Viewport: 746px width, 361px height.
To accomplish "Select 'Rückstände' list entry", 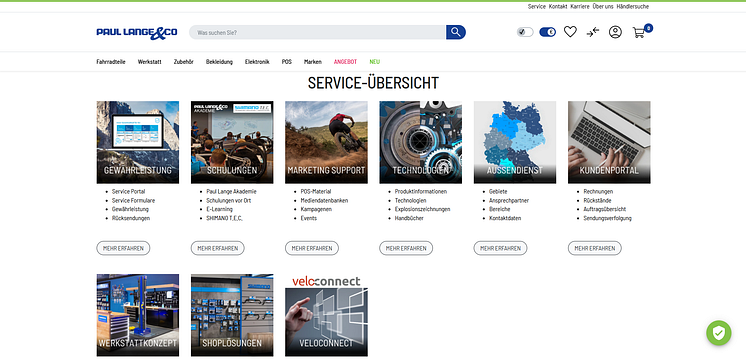I will 598,201.
